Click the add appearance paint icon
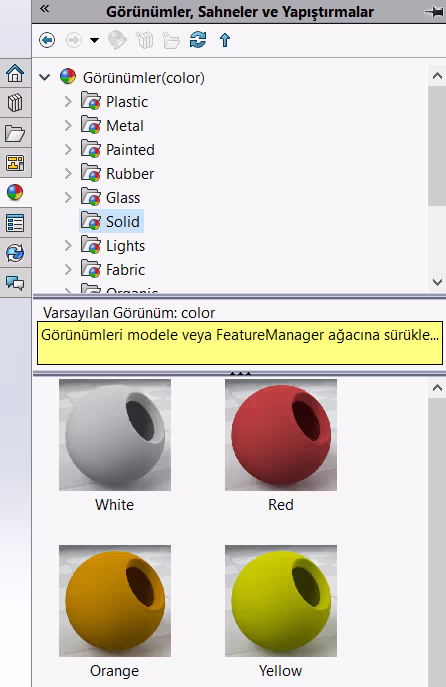The height and width of the screenshot is (687, 446). [117, 40]
